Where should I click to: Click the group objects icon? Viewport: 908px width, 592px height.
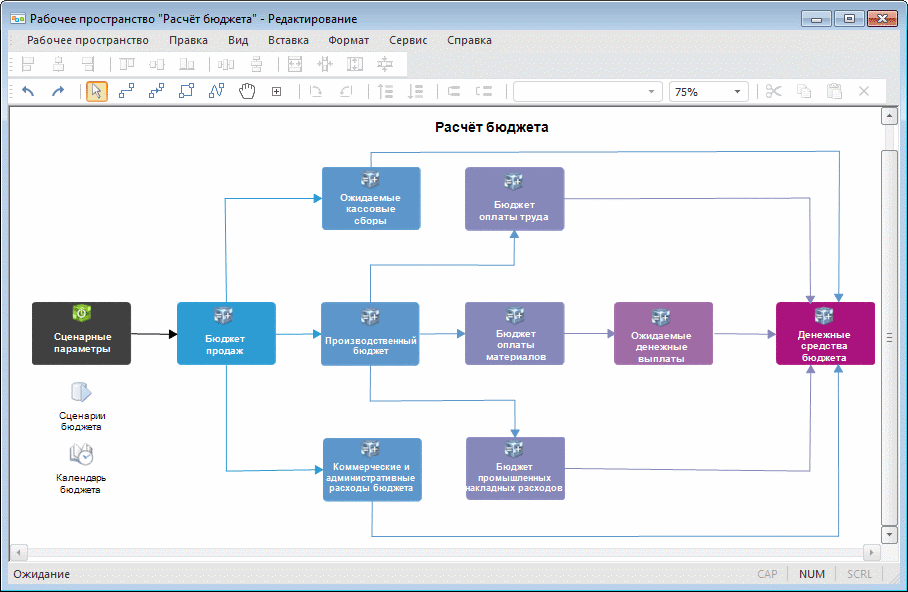click(x=454, y=92)
